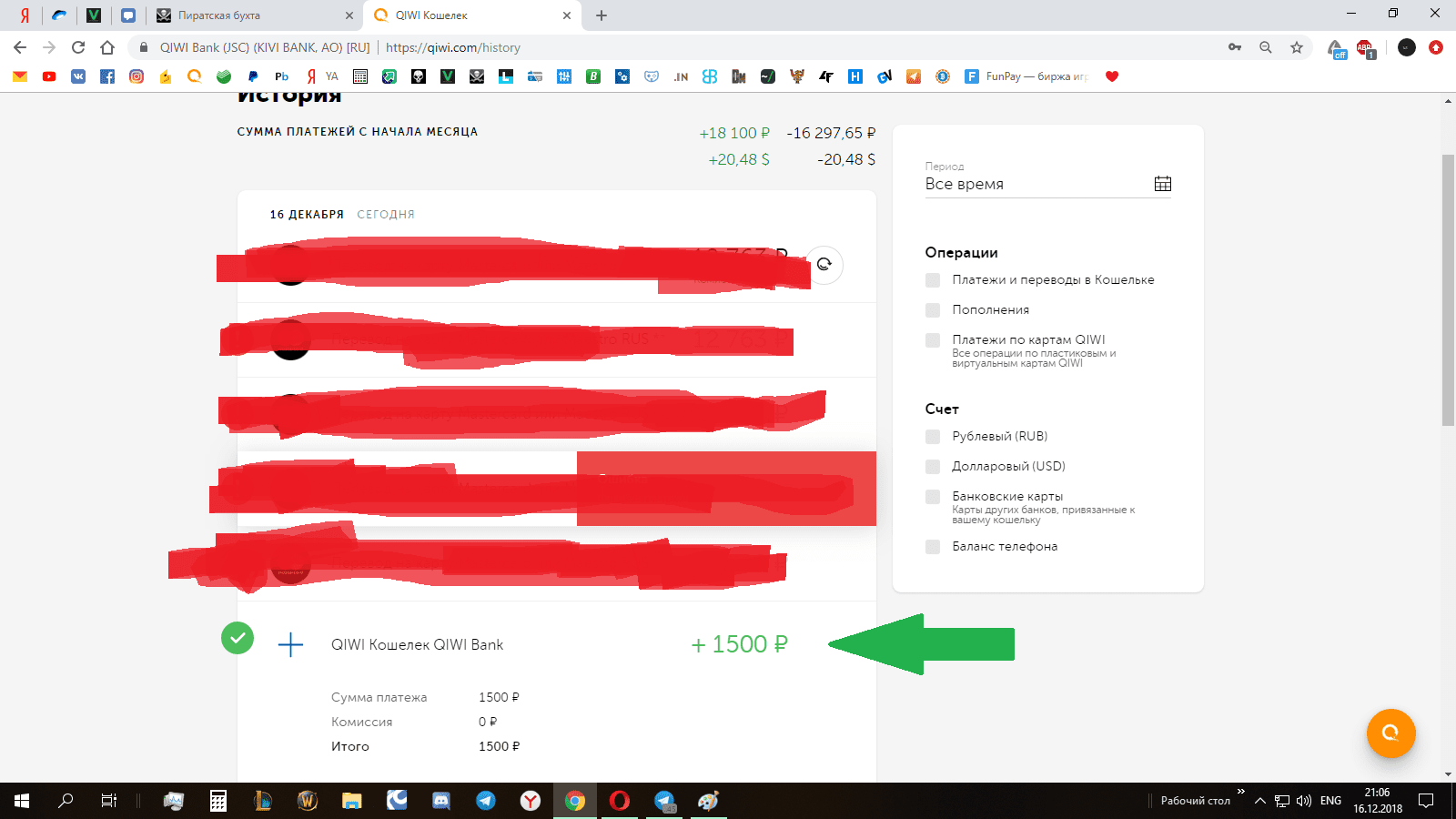Expand the Рабочий стол toolbar chevron

click(x=1240, y=792)
